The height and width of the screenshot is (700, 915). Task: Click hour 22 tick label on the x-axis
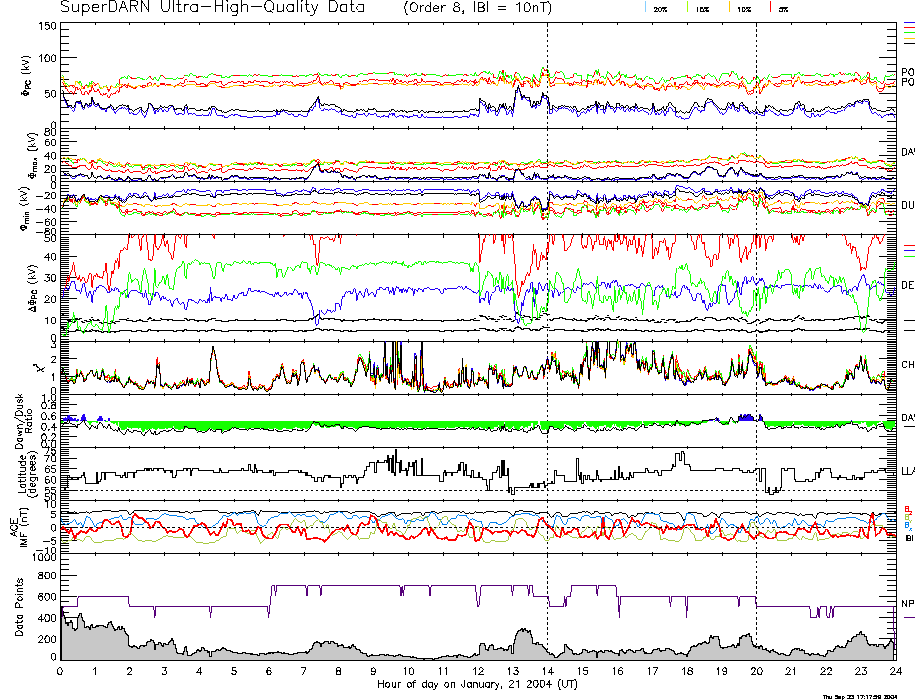(826, 671)
